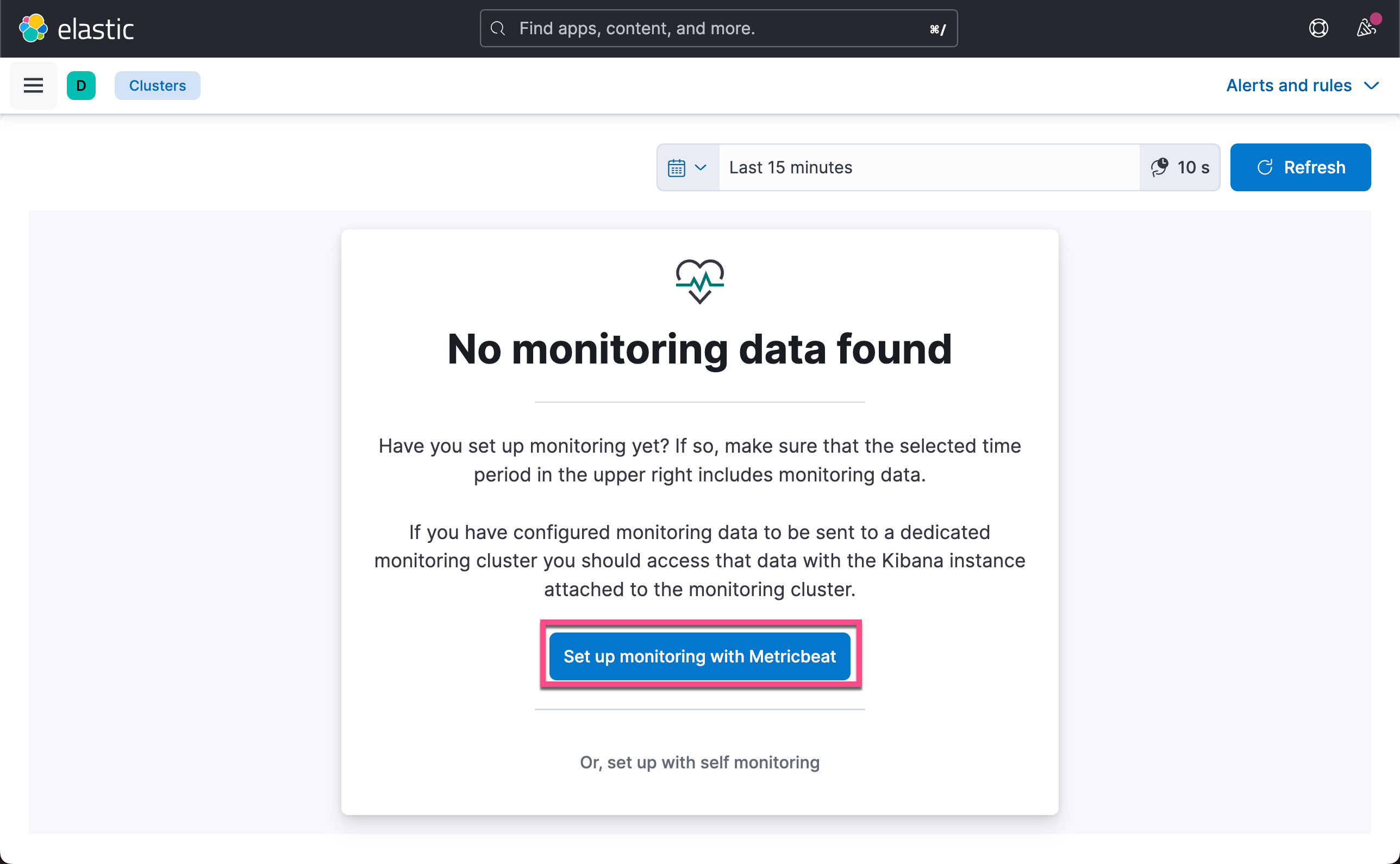Click the auto-refresh clock icon

1159,167
